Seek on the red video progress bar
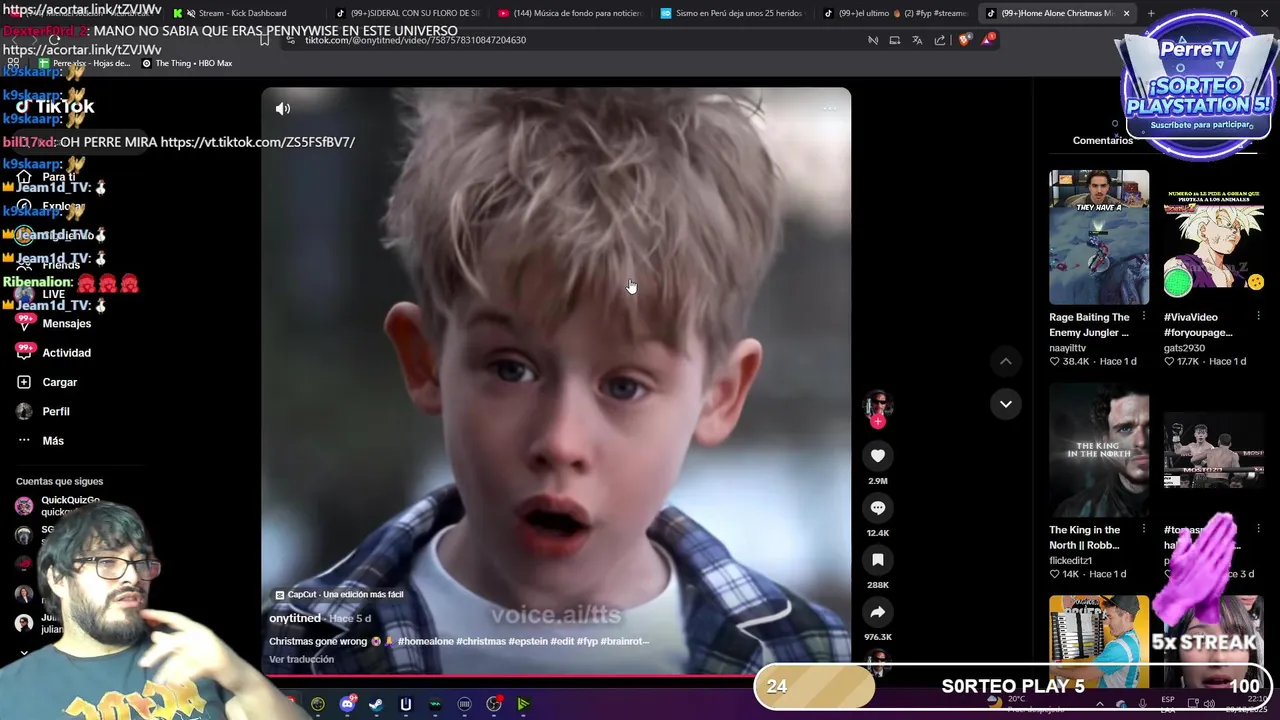The width and height of the screenshot is (1280, 720). point(556,675)
